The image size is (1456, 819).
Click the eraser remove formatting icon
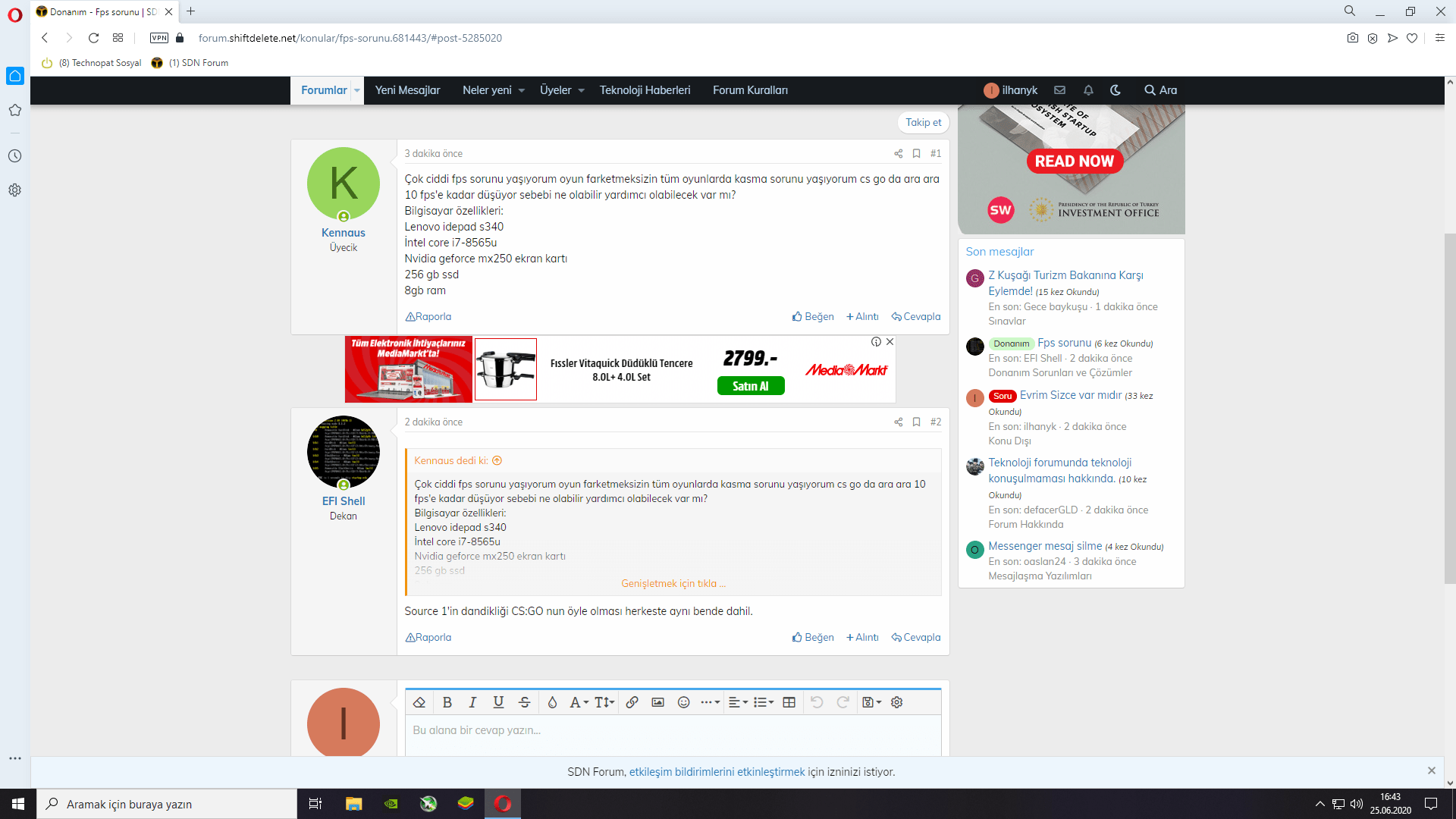click(419, 702)
